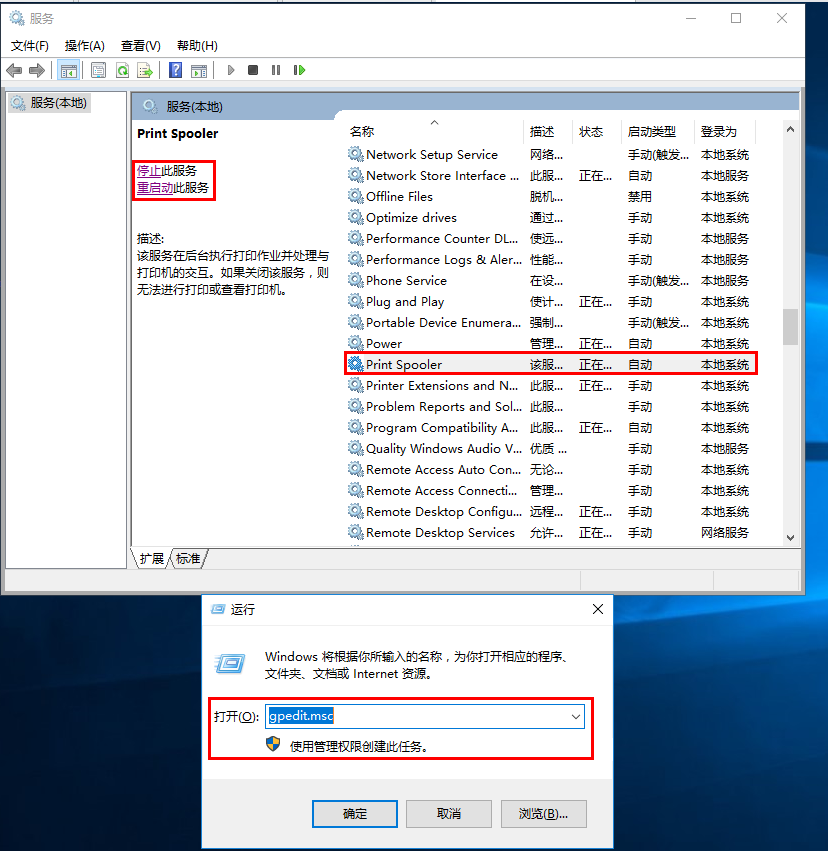
Task: Select the Optimize drives service
Action: point(411,218)
